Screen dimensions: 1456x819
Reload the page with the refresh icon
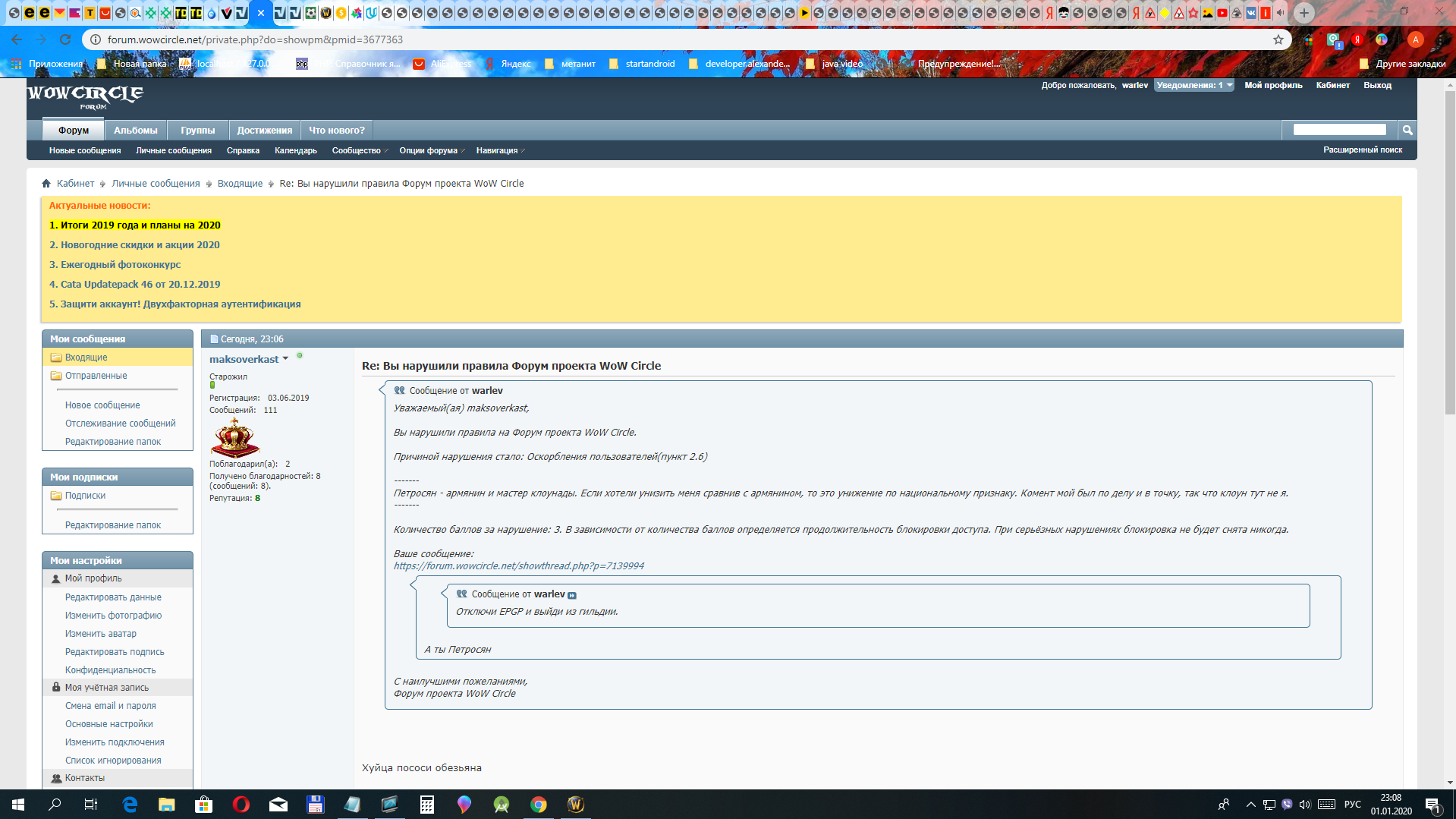tap(65, 39)
